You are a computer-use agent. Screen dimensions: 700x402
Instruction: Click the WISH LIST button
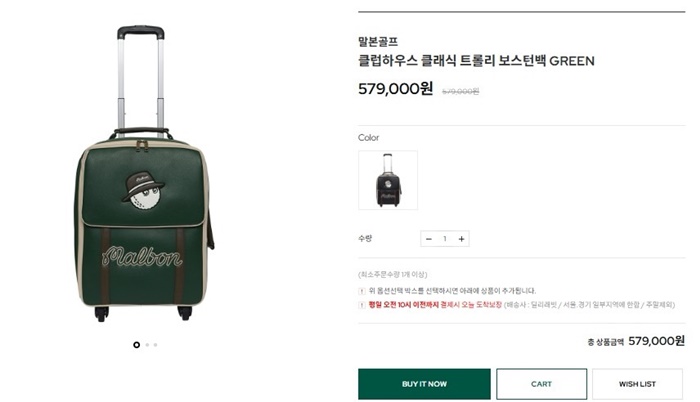[x=637, y=384]
